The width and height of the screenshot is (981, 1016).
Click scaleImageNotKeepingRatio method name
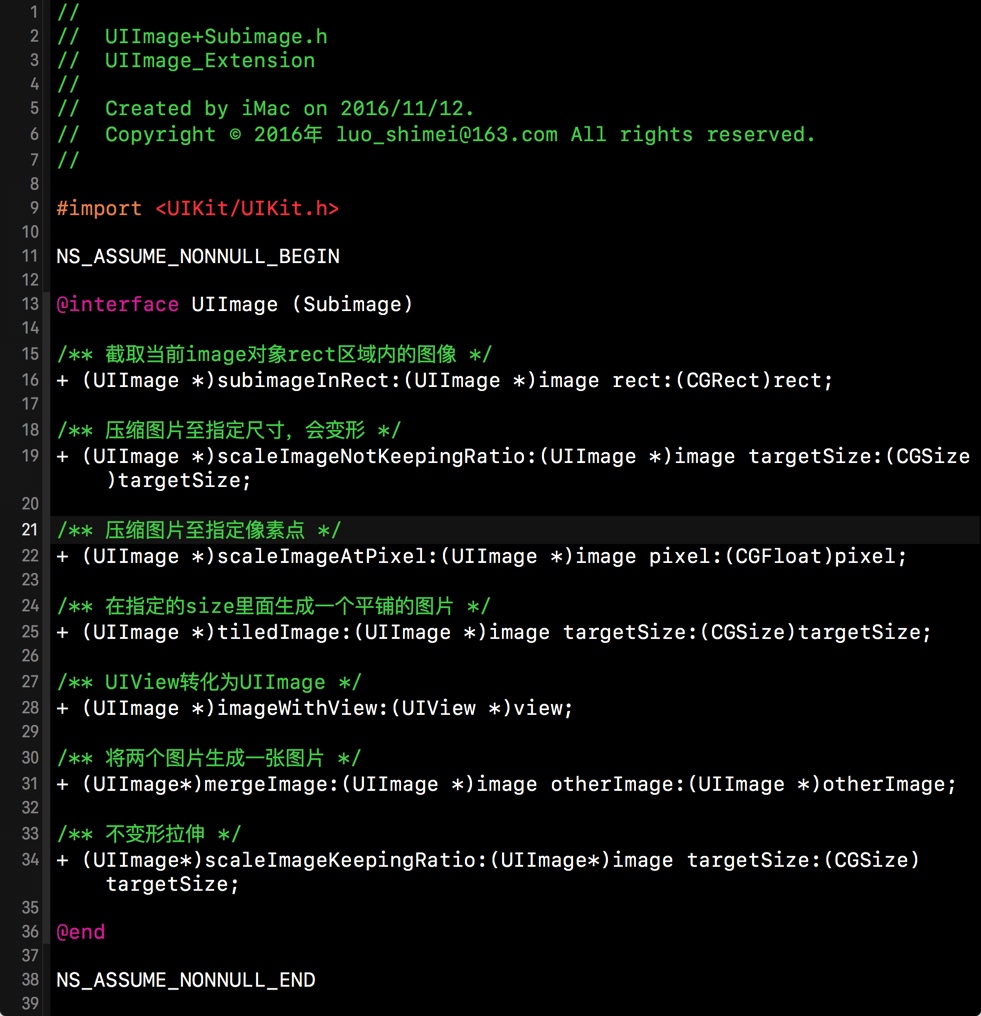click(376, 456)
